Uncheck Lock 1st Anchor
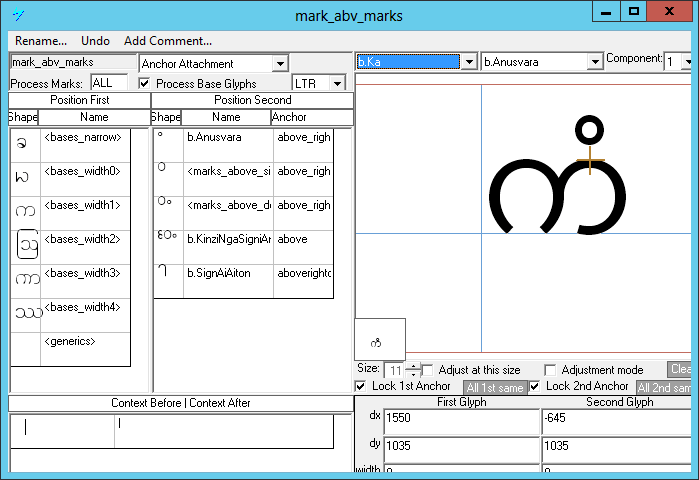 pyautogui.click(x=361, y=386)
